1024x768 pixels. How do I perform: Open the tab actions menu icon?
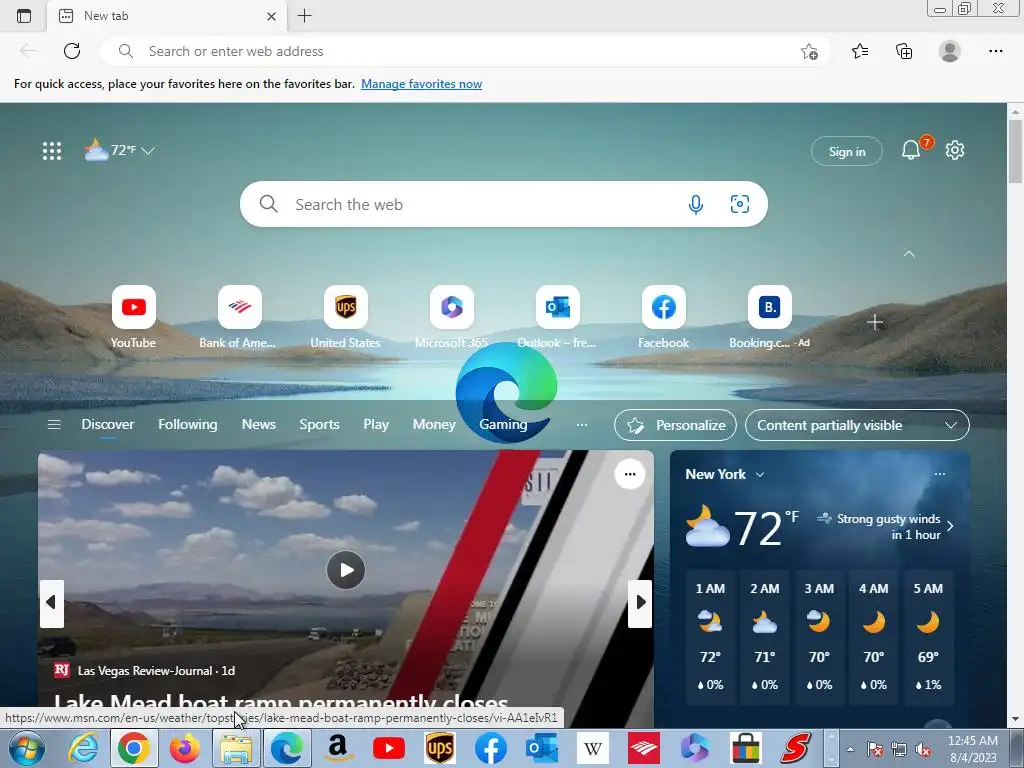pyautogui.click(x=24, y=16)
